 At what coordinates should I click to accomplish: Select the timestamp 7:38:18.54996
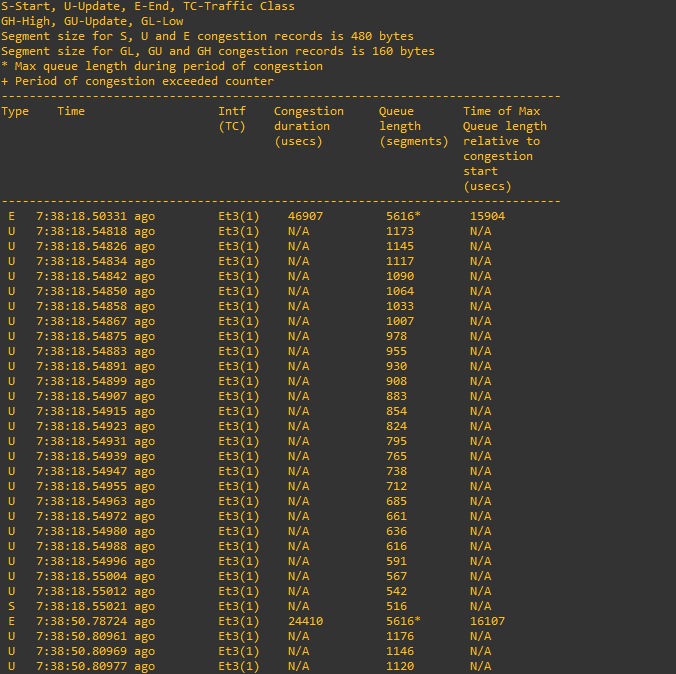coord(81,561)
